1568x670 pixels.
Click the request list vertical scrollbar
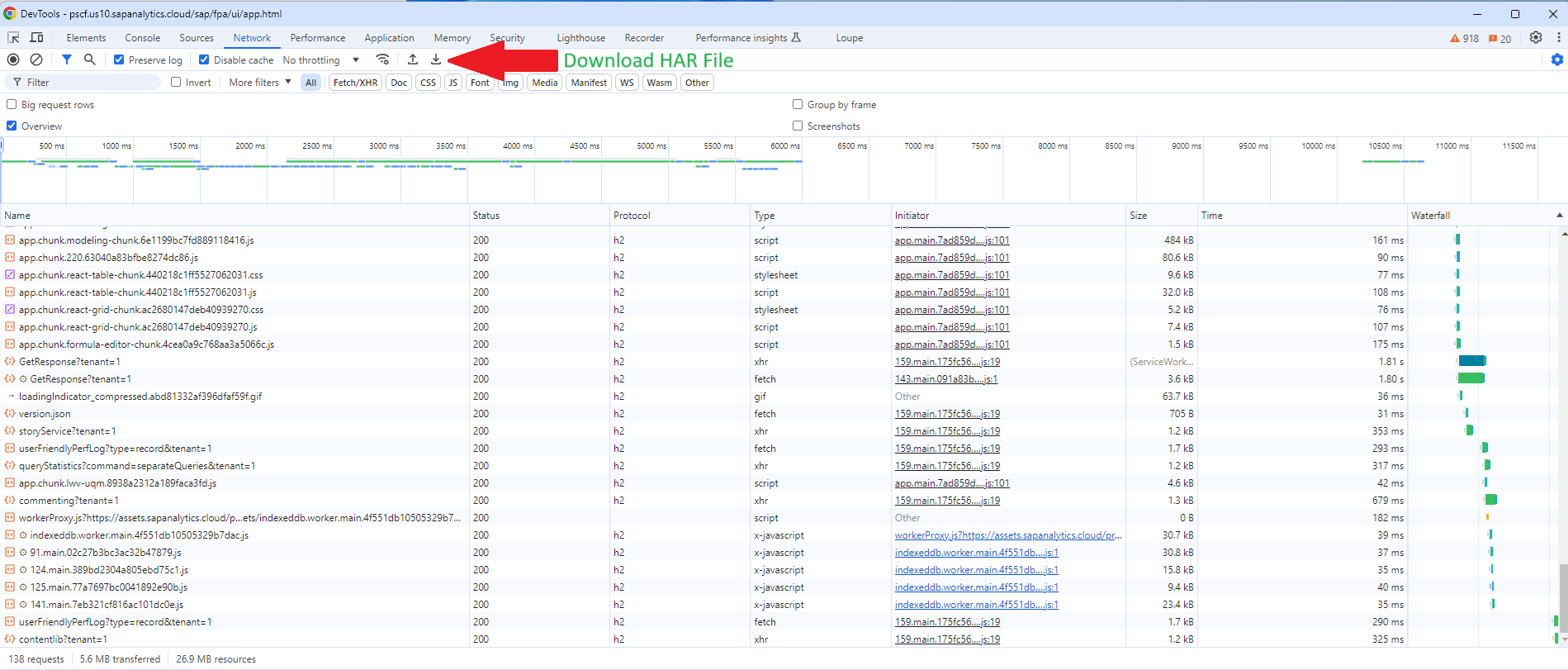pyautogui.click(x=1563, y=598)
